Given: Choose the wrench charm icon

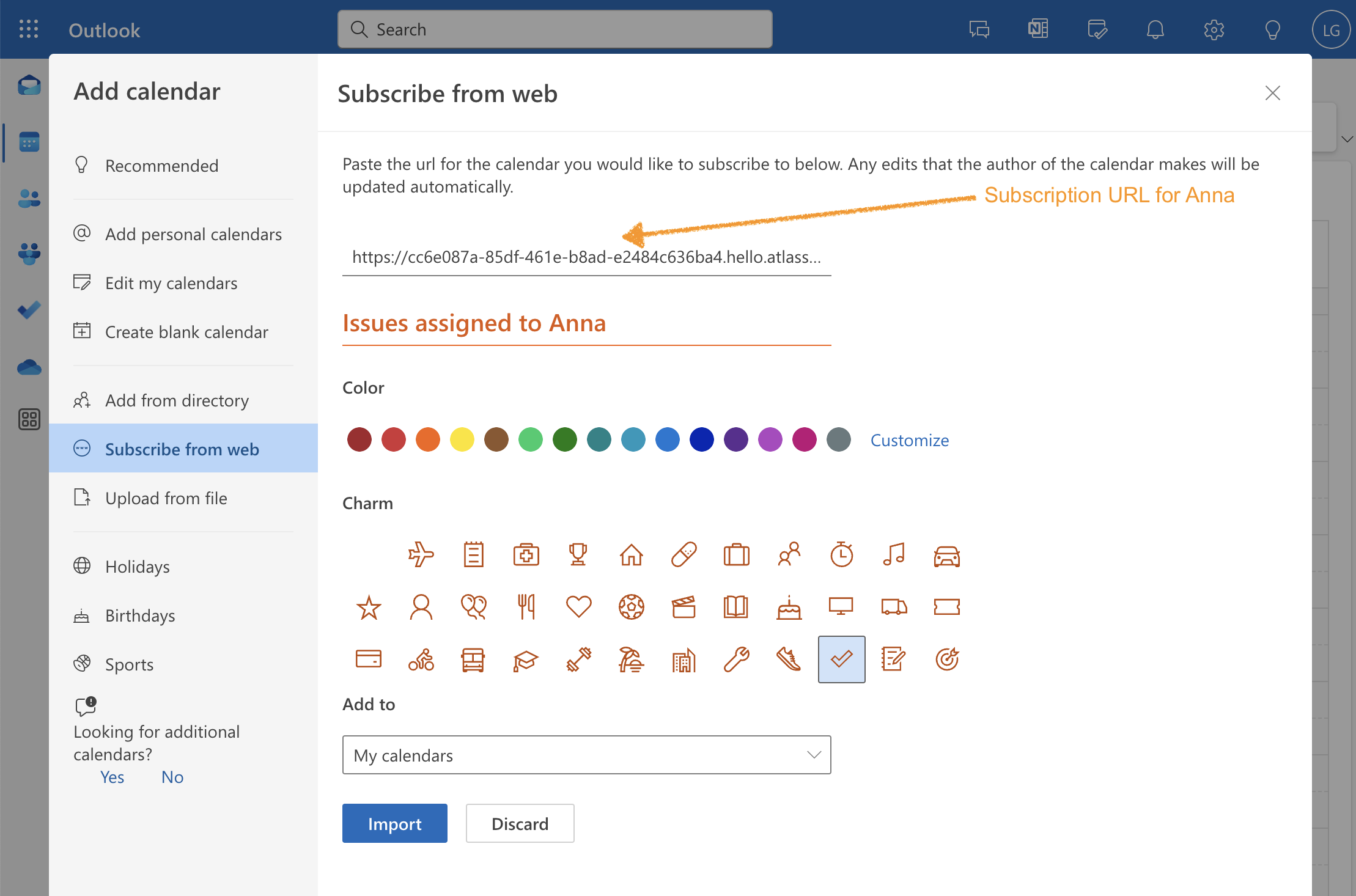Looking at the screenshot, I should 736,659.
